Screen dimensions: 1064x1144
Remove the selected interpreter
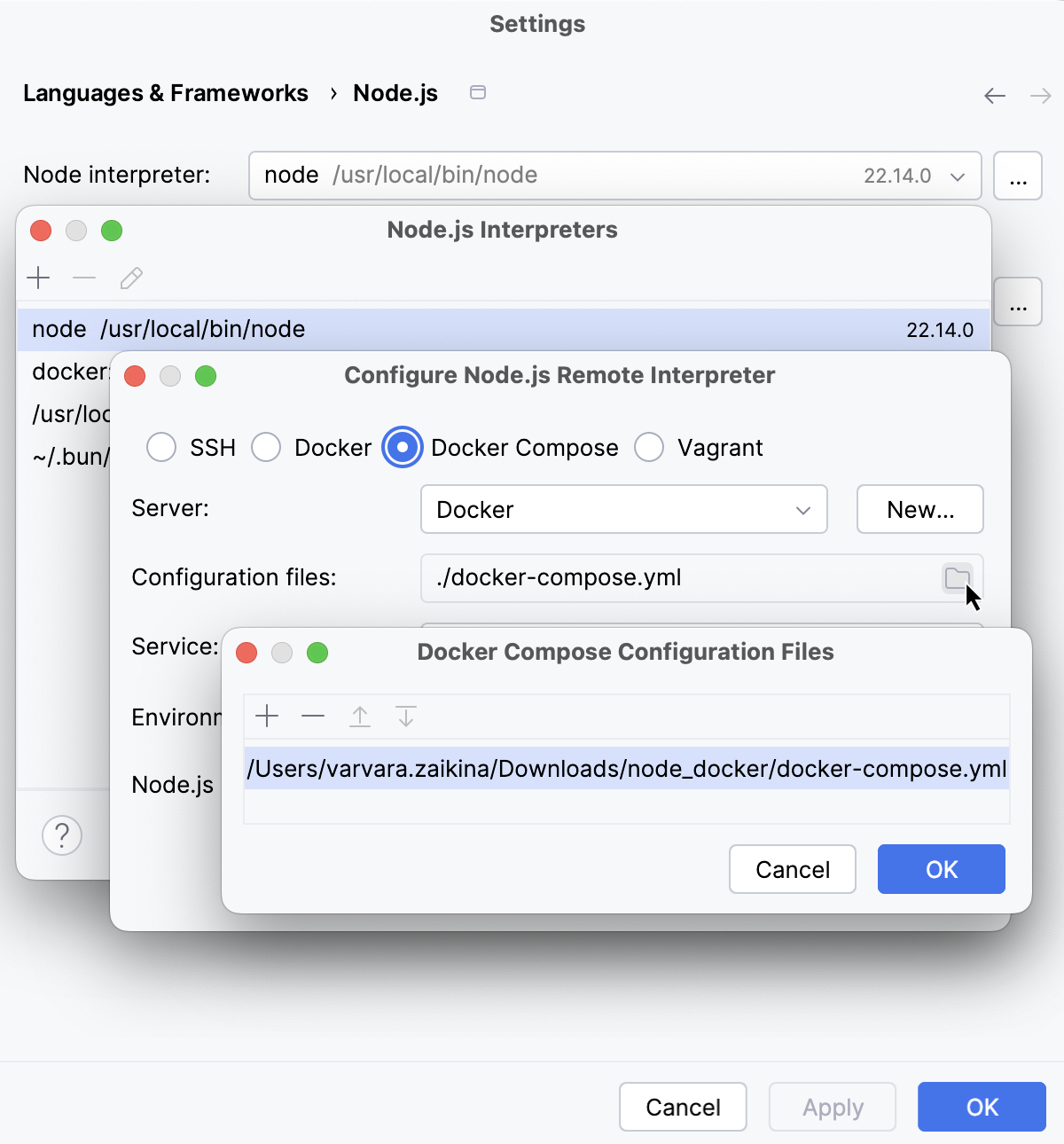[84, 278]
